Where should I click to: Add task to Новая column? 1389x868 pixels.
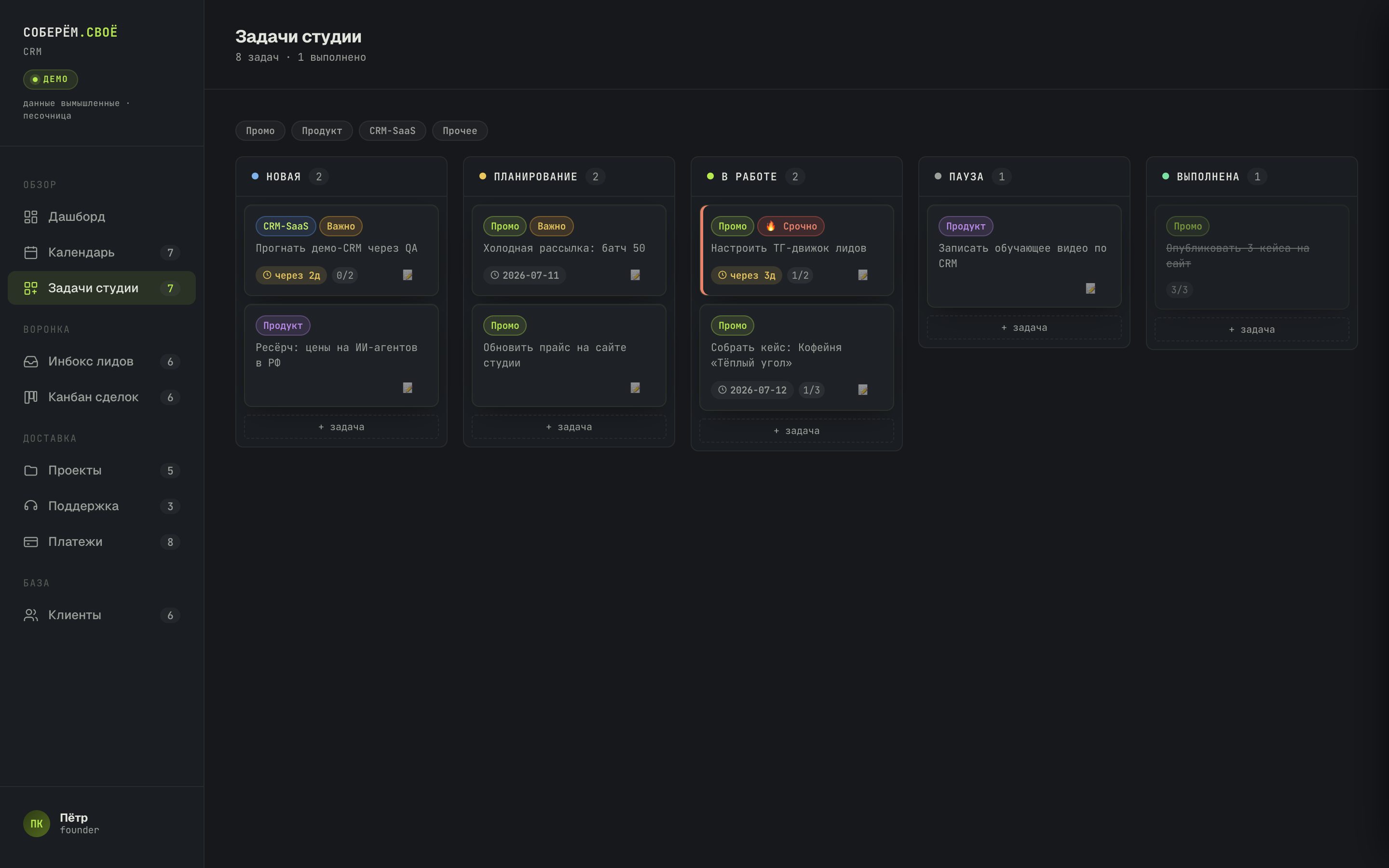pos(341,427)
